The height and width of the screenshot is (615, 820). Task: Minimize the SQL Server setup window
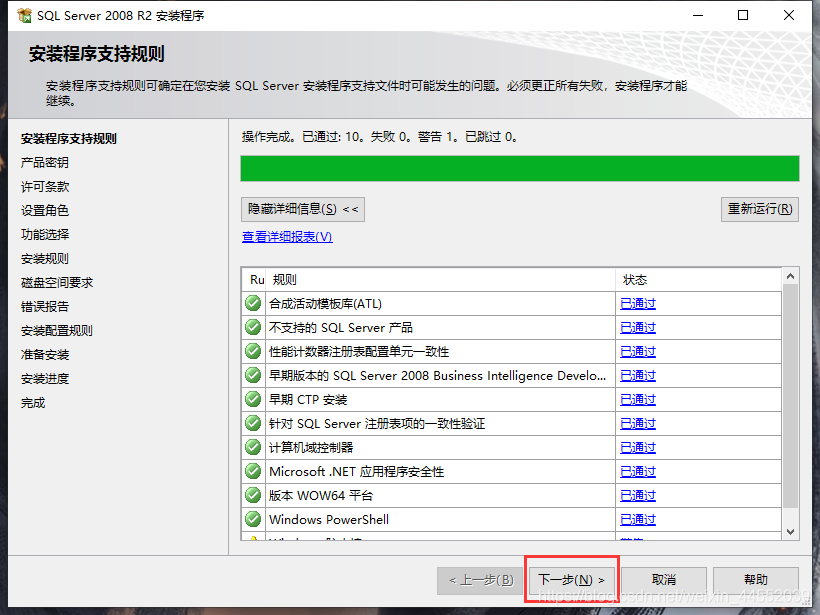pyautogui.click(x=698, y=15)
